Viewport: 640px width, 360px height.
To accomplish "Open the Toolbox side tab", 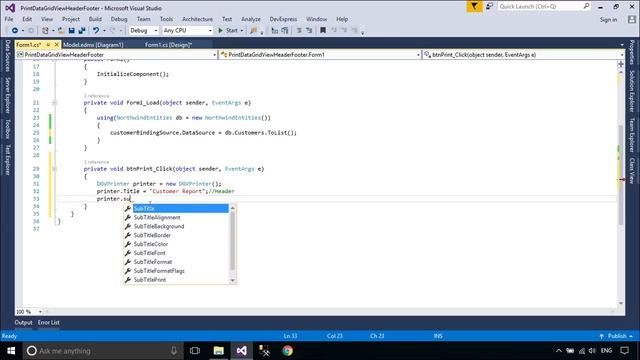I will click(7, 129).
